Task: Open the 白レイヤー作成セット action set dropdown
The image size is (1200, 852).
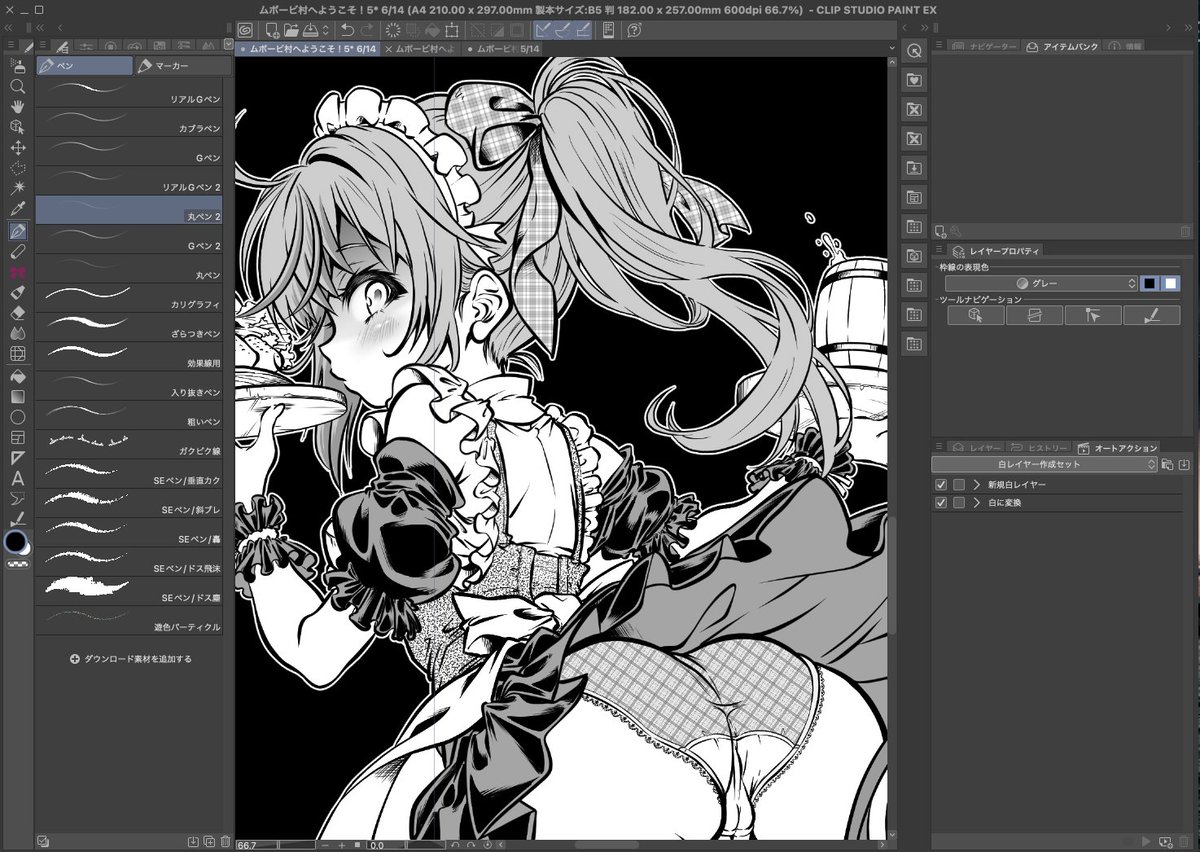Action: coord(1045,464)
